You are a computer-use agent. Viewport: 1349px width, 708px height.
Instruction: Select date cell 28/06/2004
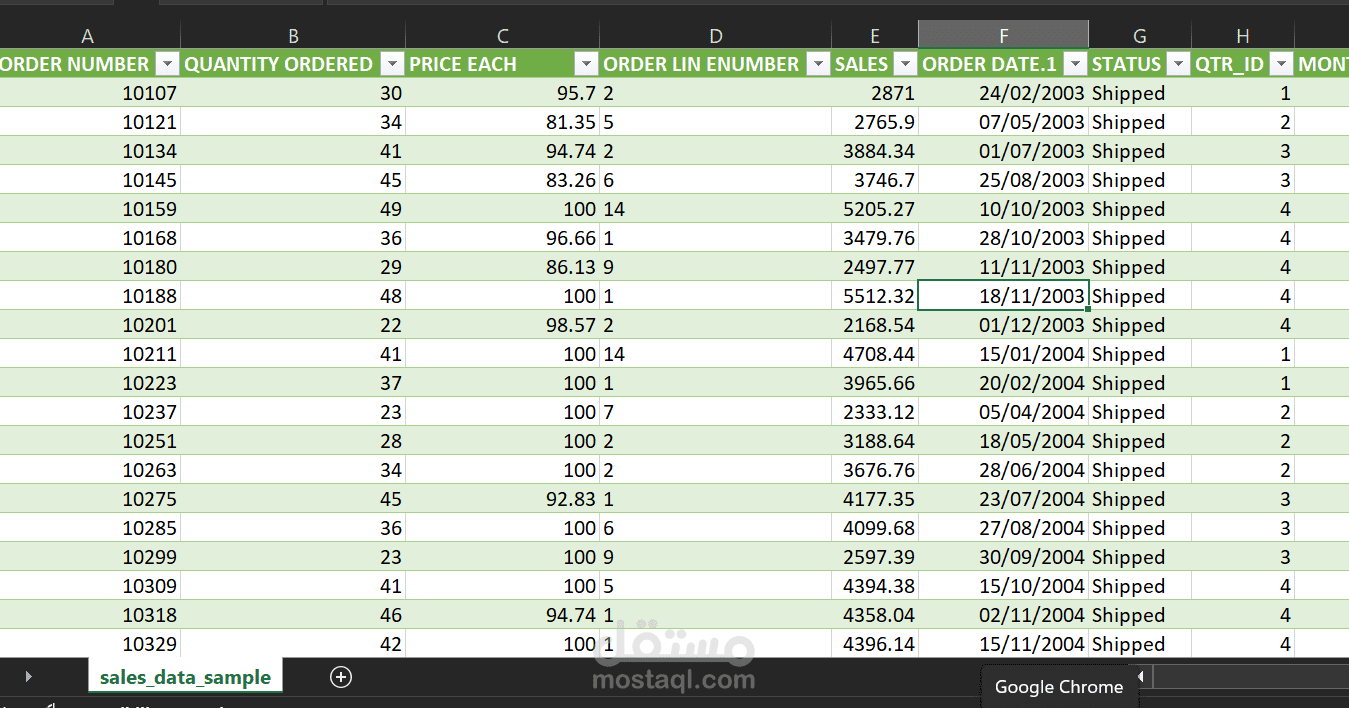[x=1003, y=470]
